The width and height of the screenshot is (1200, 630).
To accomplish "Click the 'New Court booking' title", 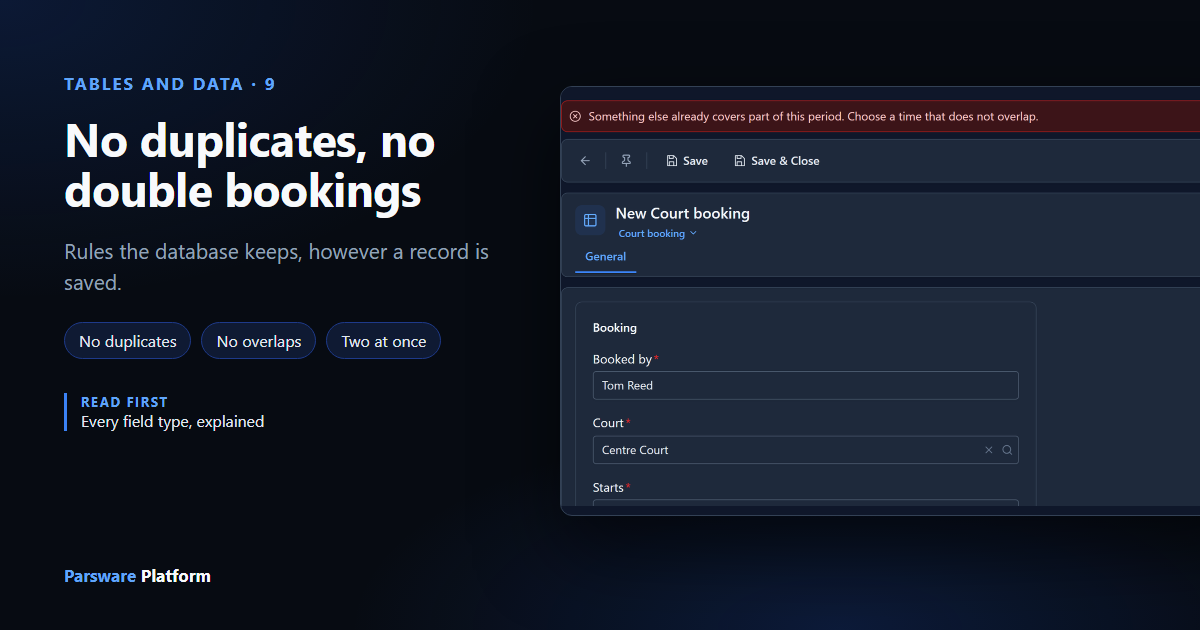I will 683,213.
